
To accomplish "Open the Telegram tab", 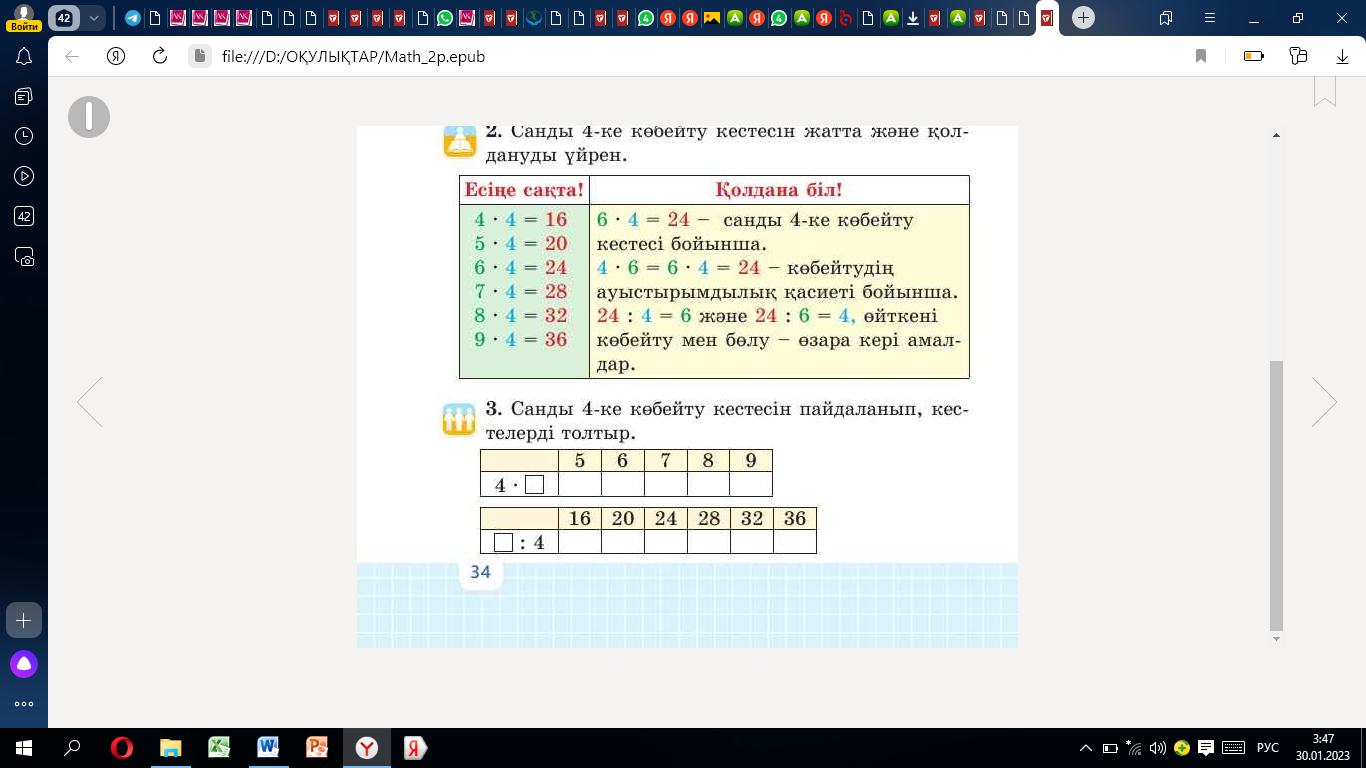I will tap(133, 18).
